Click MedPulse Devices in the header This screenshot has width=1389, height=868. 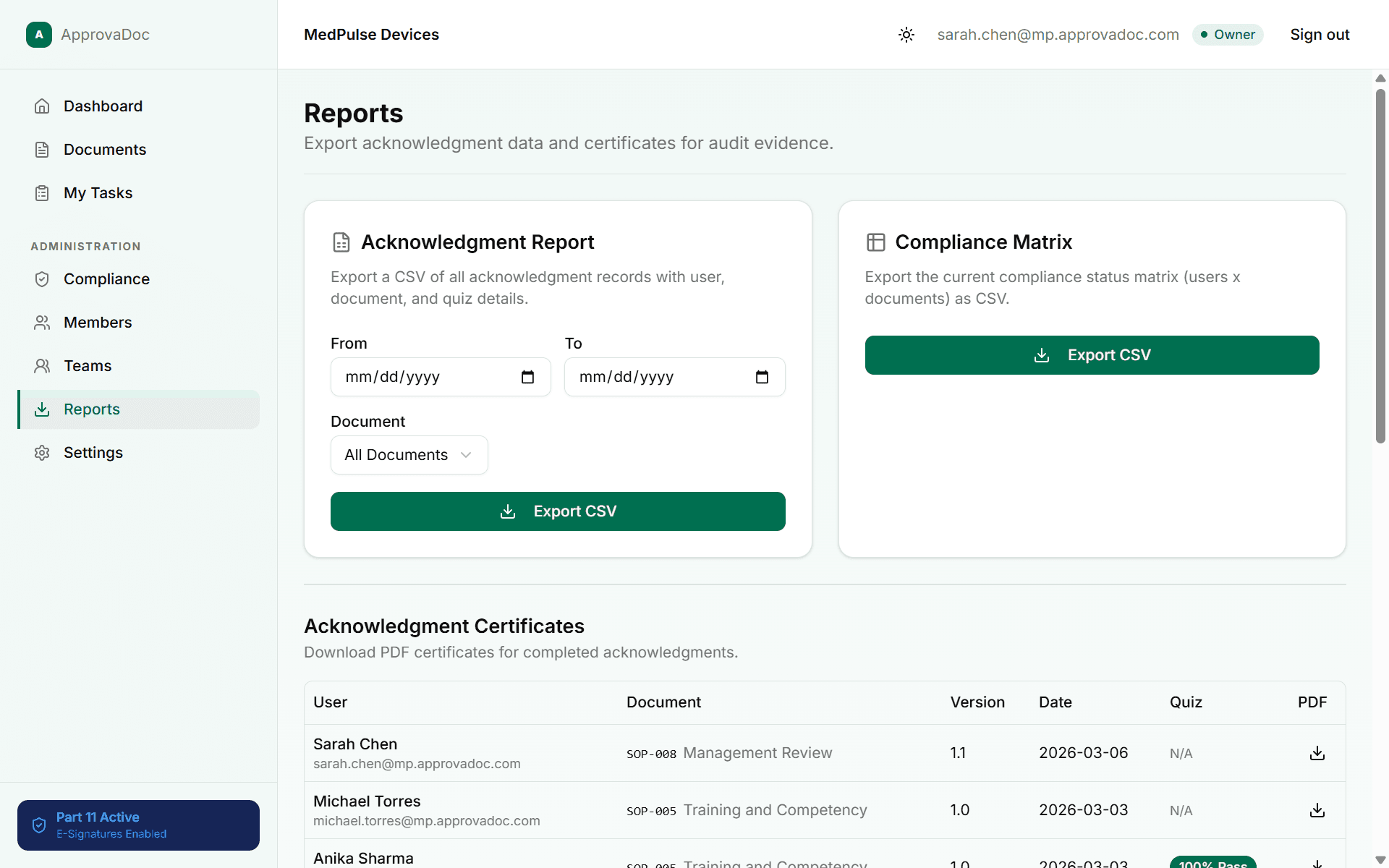click(371, 34)
